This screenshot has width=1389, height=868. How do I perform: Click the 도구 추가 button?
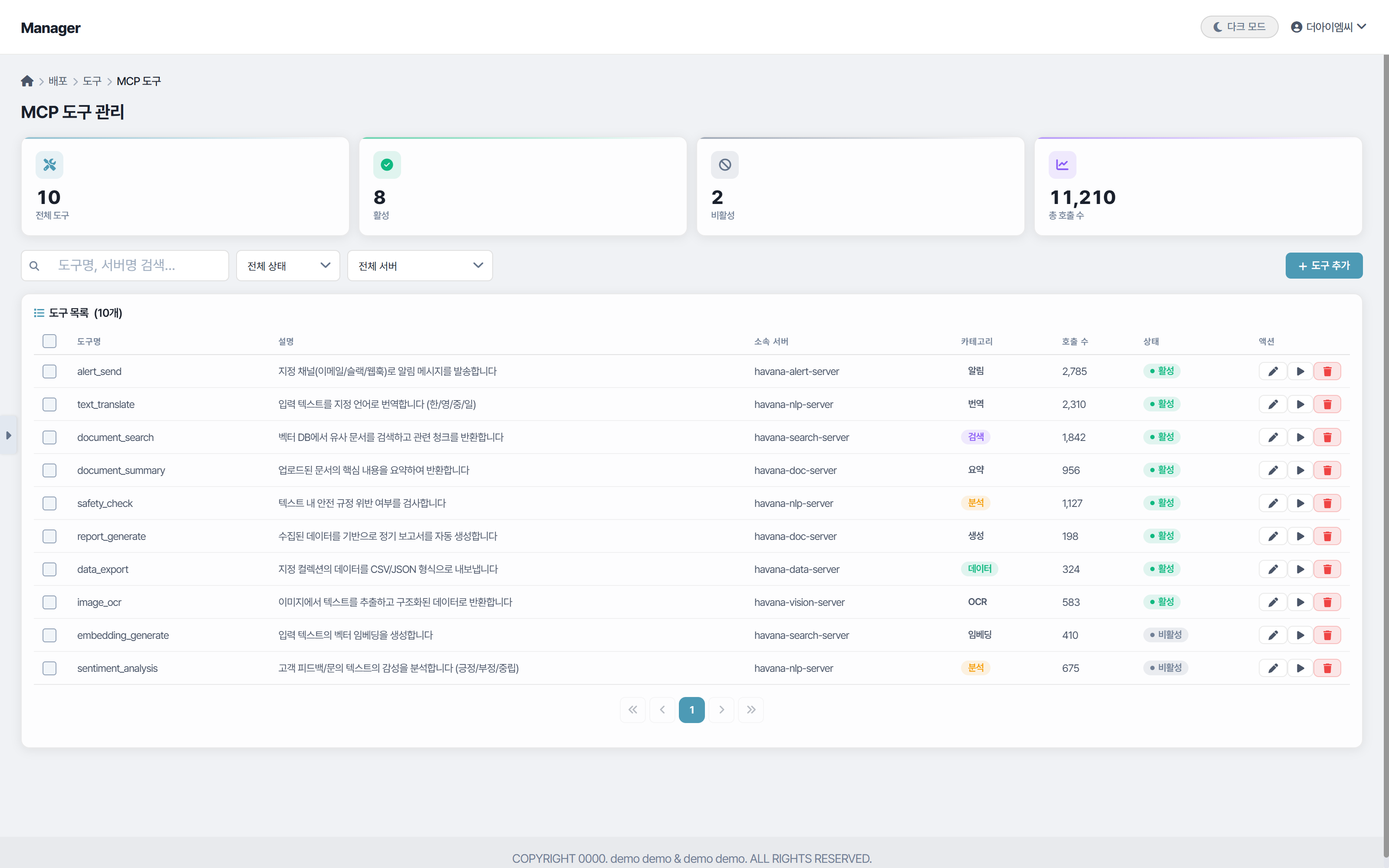point(1323,266)
